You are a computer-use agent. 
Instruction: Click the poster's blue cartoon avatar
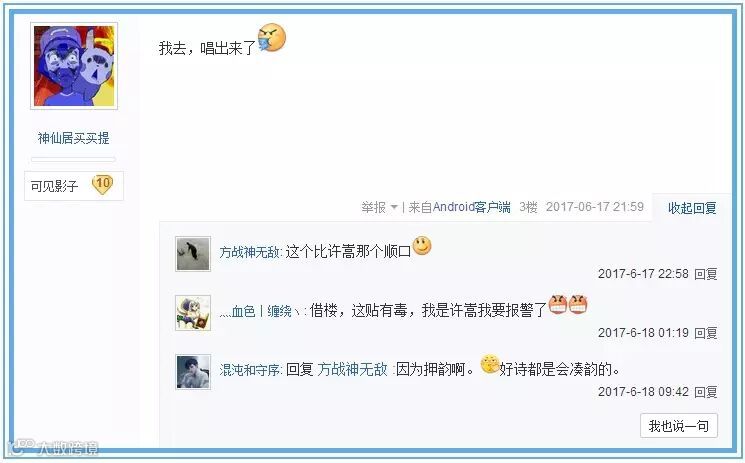(x=74, y=66)
